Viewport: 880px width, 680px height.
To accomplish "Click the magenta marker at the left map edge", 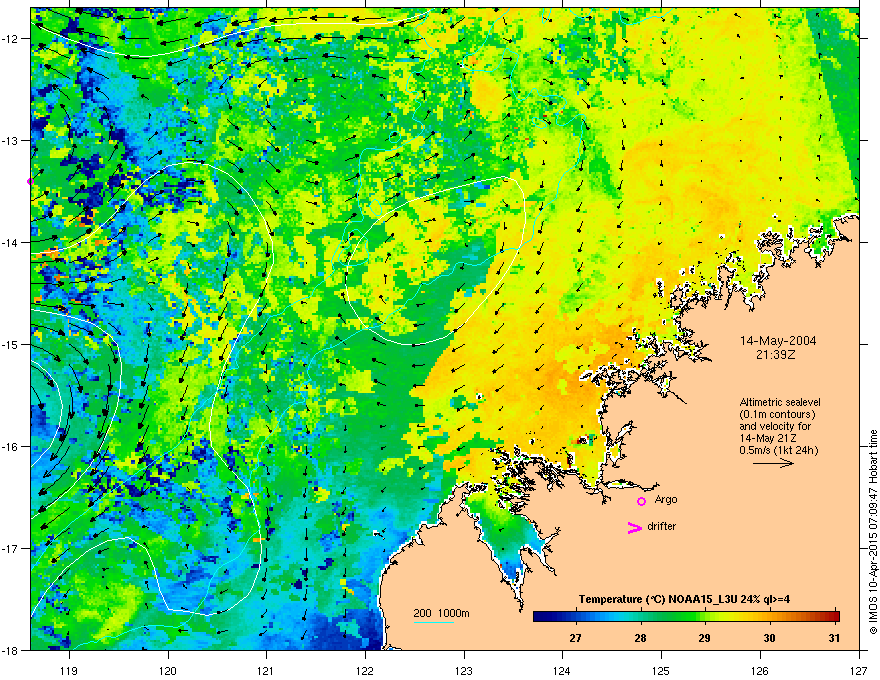I will click(x=30, y=181).
